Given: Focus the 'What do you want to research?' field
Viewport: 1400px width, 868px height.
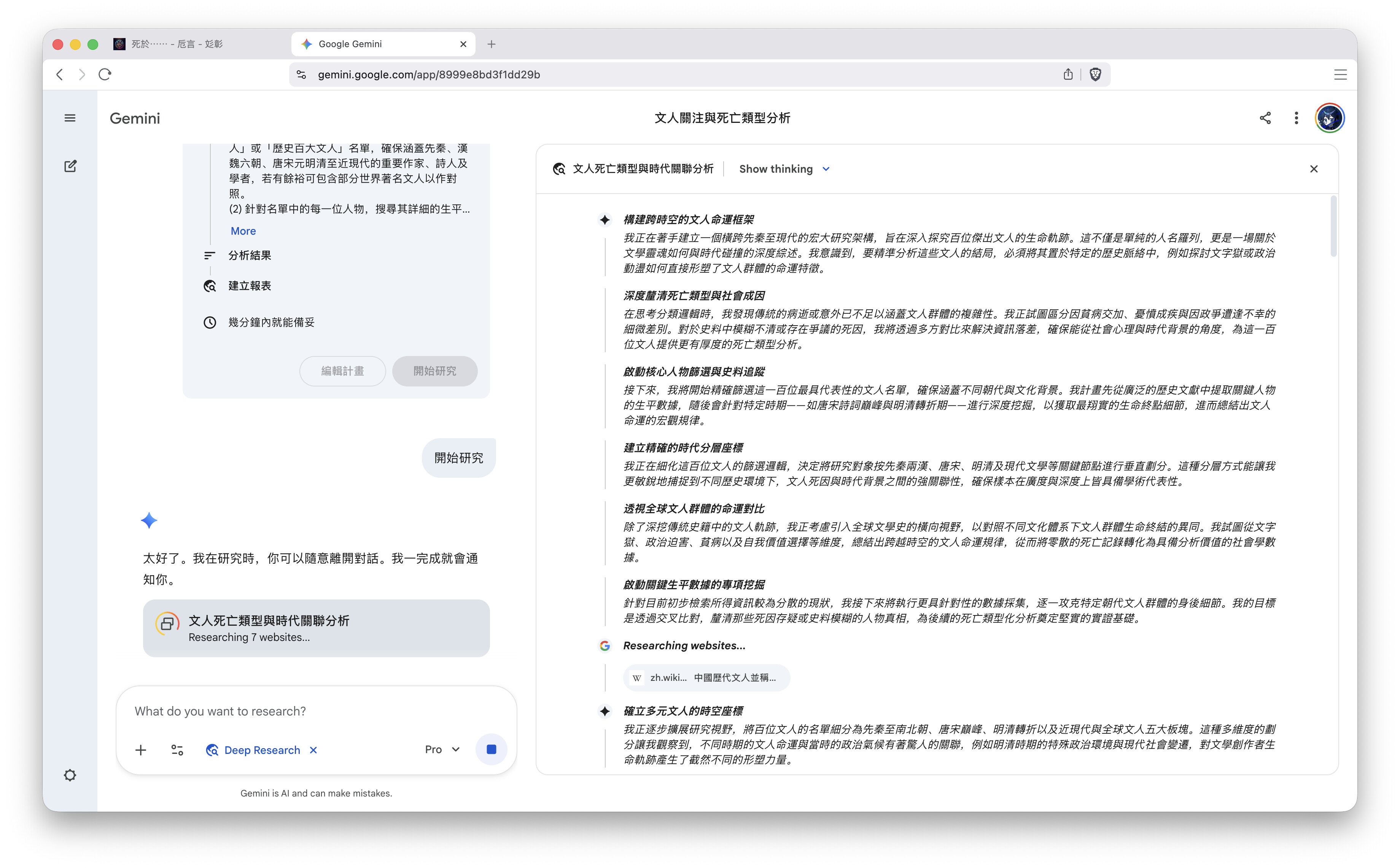Looking at the screenshot, I should pos(316,711).
